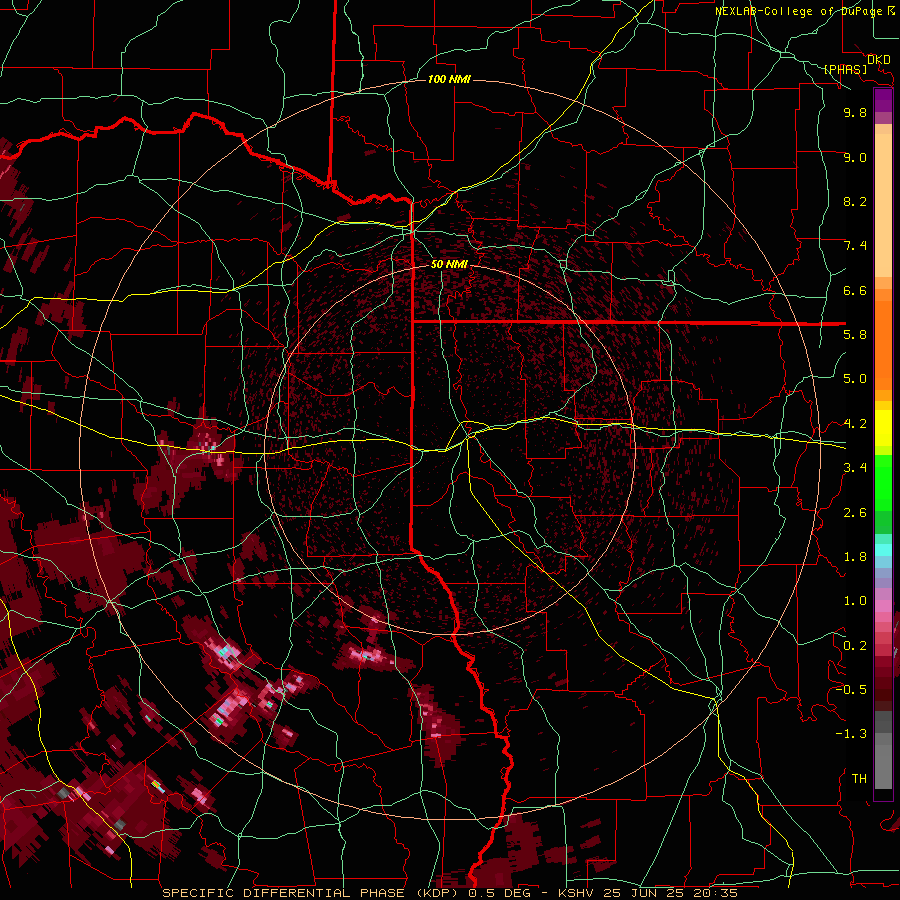Image resolution: width=900 pixels, height=900 pixels.
Task: Select the "[PHAS]" label above the color bar
Action: coord(845,70)
